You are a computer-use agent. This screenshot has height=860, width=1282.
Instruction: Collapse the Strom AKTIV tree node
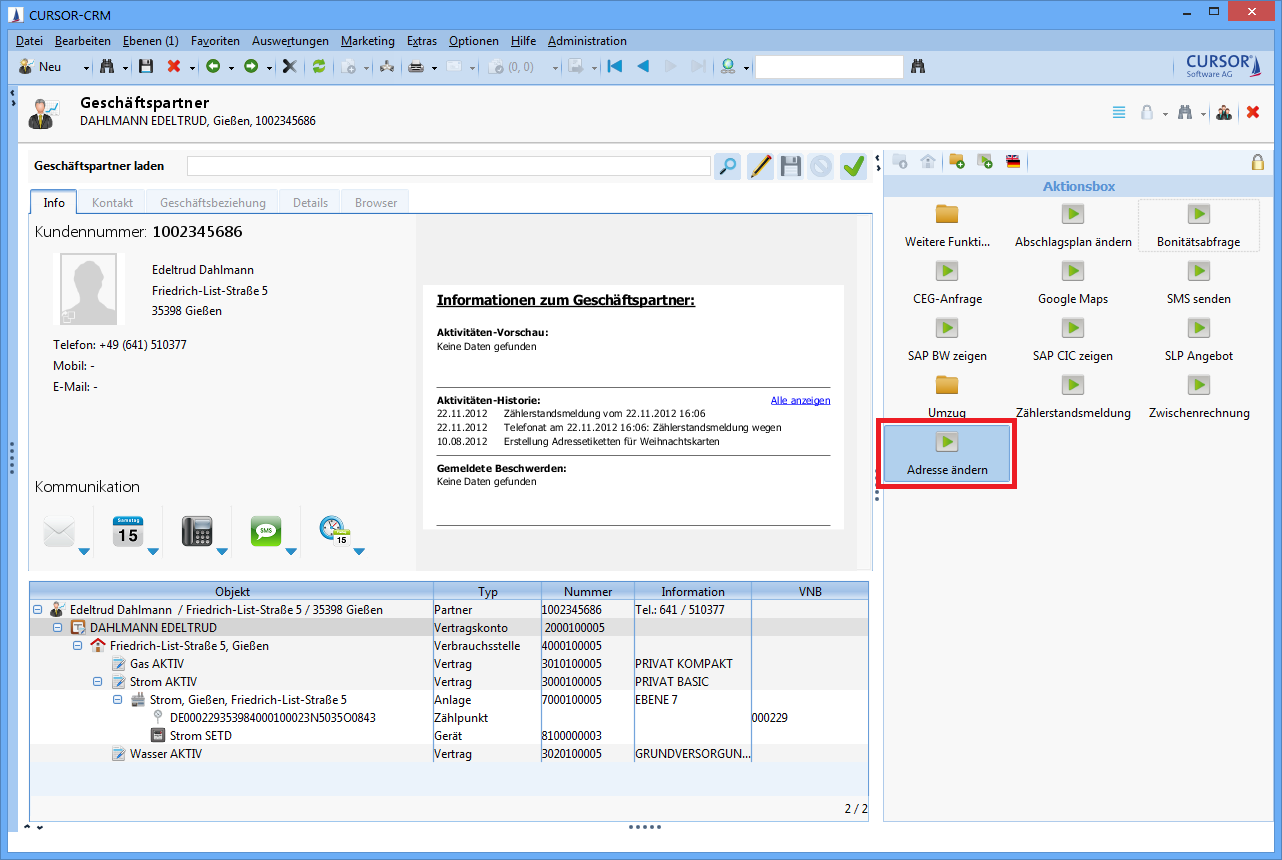pos(98,682)
